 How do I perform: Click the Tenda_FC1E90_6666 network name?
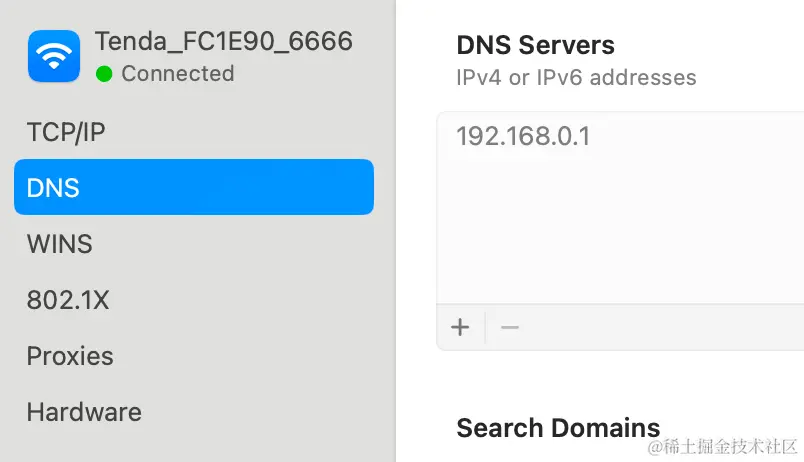[x=224, y=41]
